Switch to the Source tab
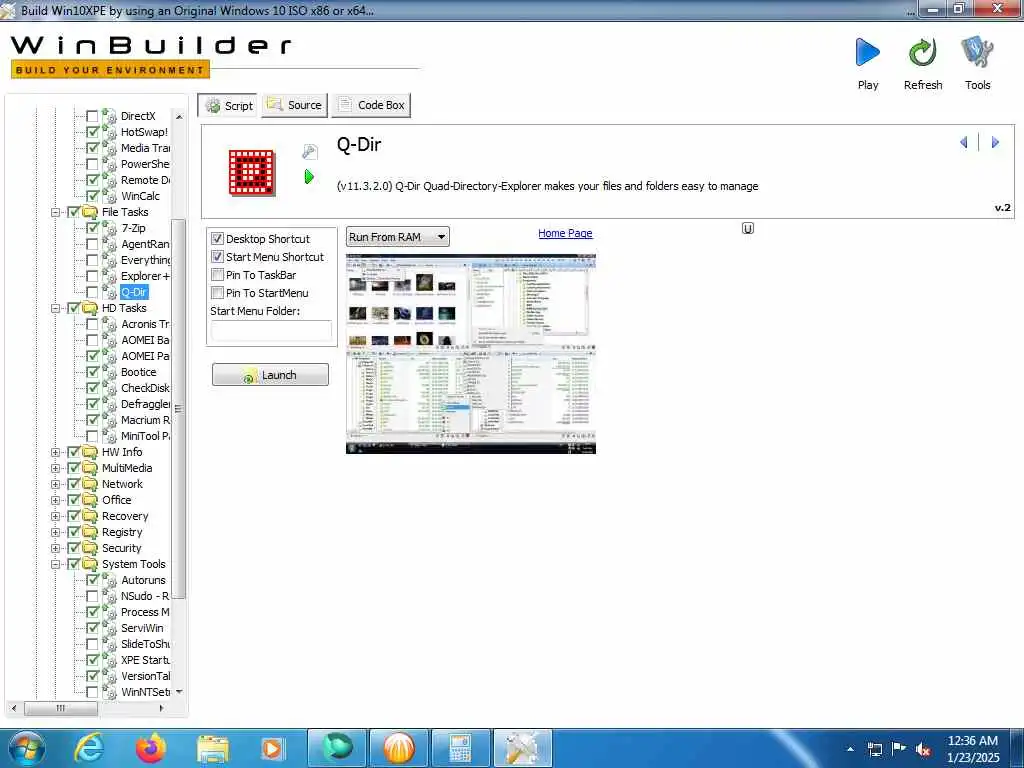 295,105
